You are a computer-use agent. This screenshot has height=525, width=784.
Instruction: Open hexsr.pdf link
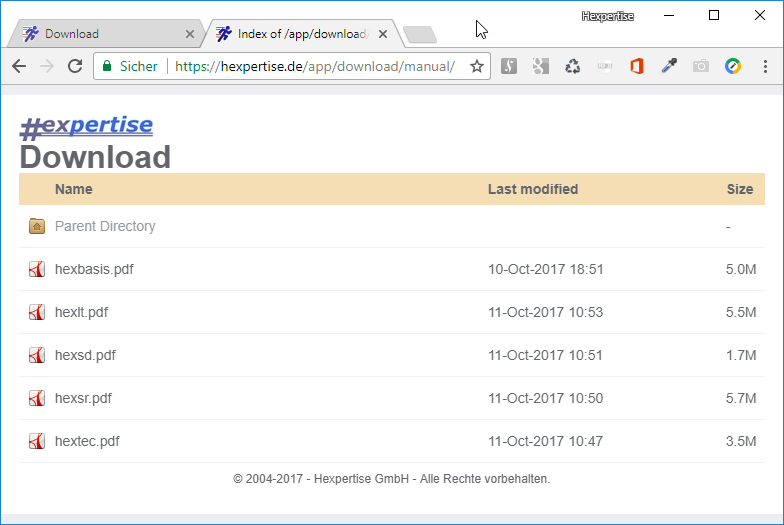click(x=83, y=398)
